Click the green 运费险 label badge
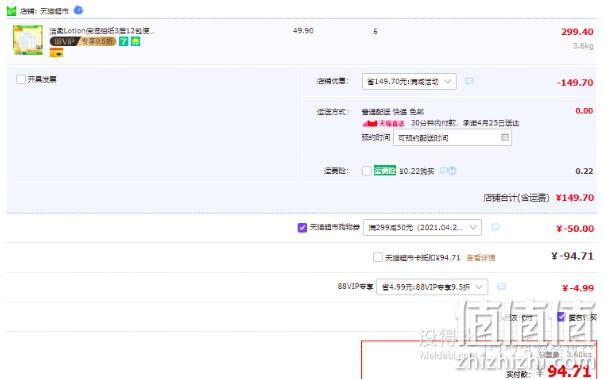Screen dimensions: 605x379 pyautogui.click(x=385, y=170)
